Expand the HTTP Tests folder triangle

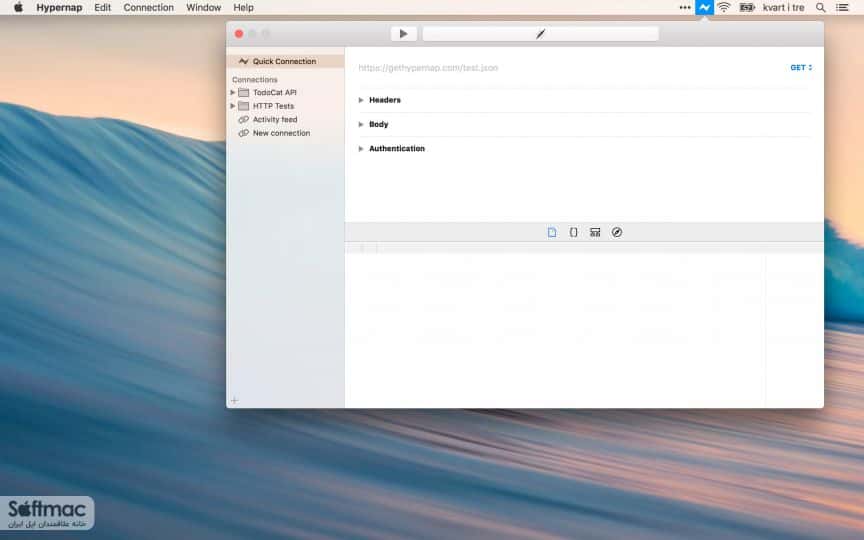[233, 106]
